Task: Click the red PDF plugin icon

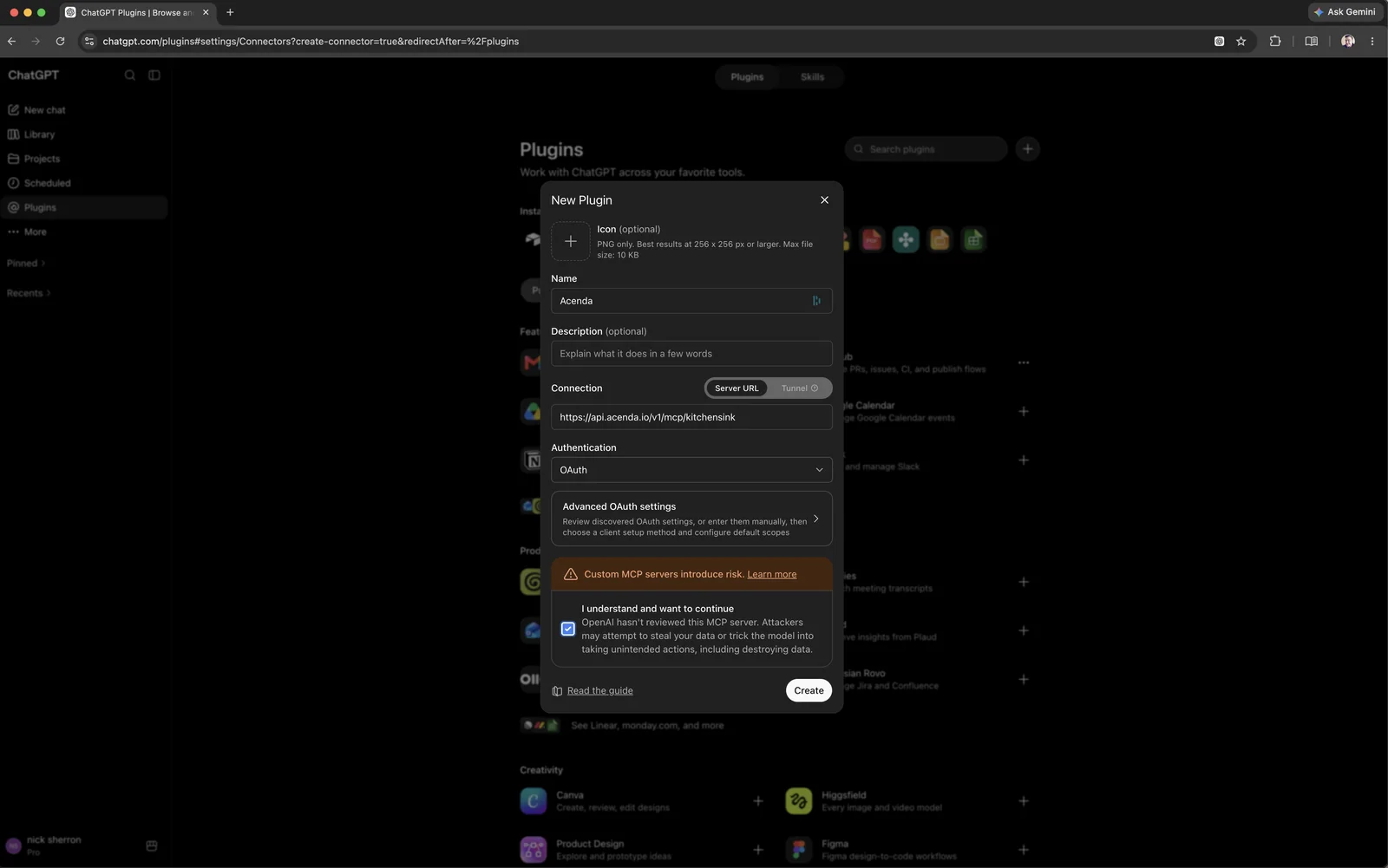Action: (872, 239)
